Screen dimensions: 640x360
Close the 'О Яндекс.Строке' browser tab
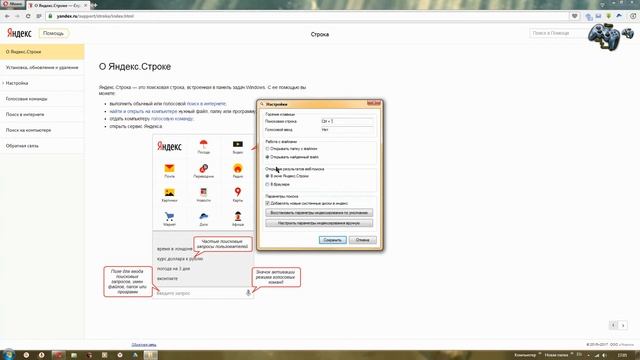tap(85, 5)
